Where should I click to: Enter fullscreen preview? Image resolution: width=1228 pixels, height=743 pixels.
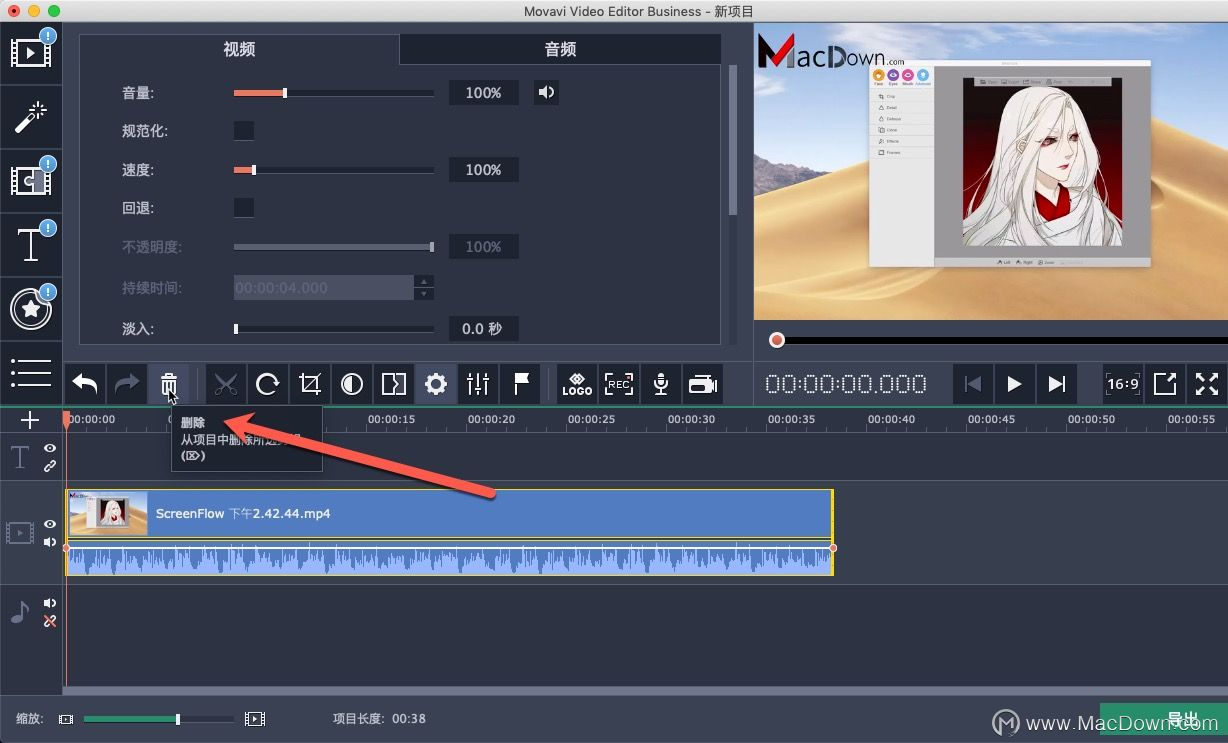click(1207, 384)
